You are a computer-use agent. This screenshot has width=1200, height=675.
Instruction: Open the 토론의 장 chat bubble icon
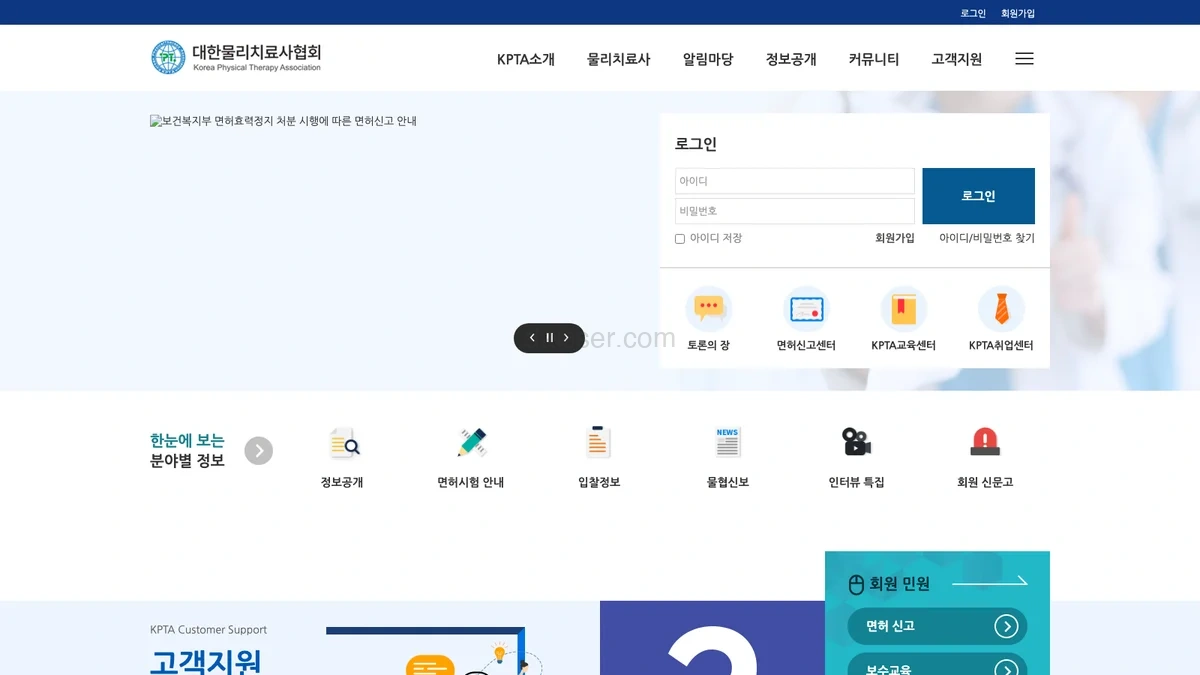tap(709, 309)
